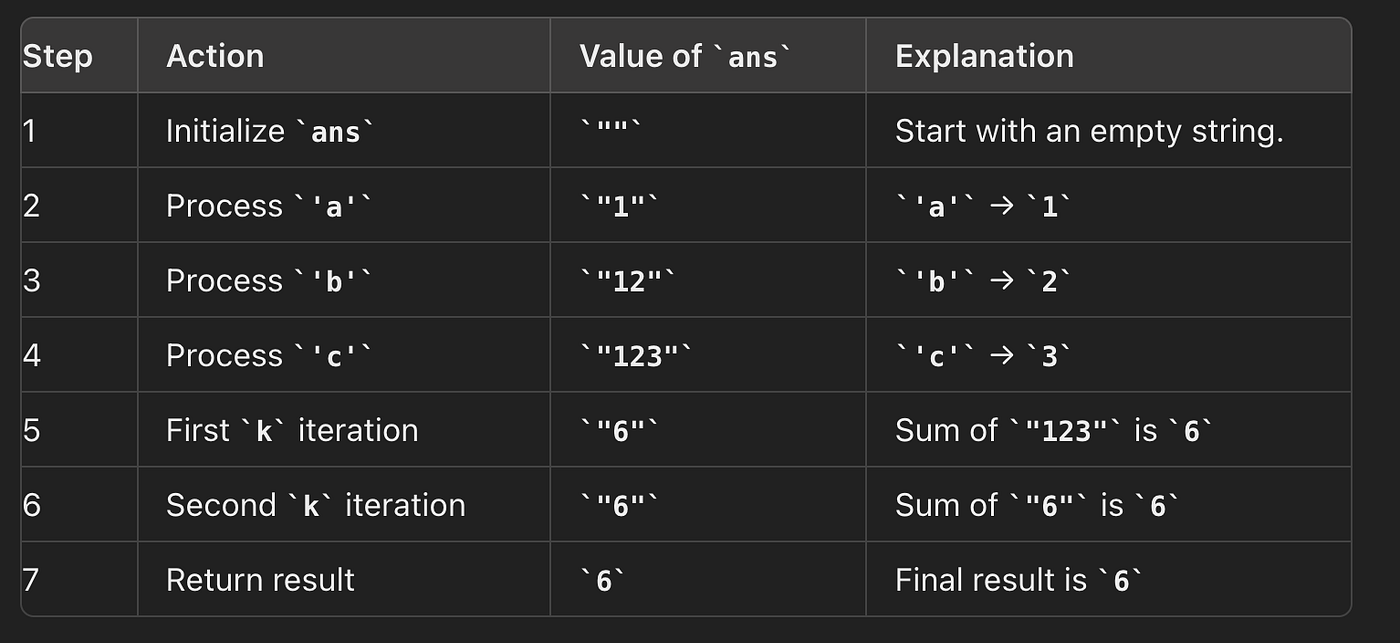The image size is (1400, 643).
Task: Click the Value of ans column header
Action: click(x=685, y=56)
